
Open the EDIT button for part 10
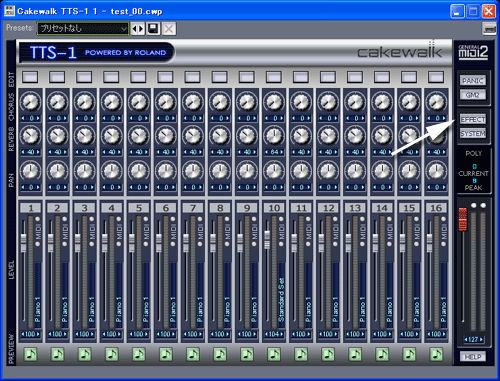click(274, 77)
